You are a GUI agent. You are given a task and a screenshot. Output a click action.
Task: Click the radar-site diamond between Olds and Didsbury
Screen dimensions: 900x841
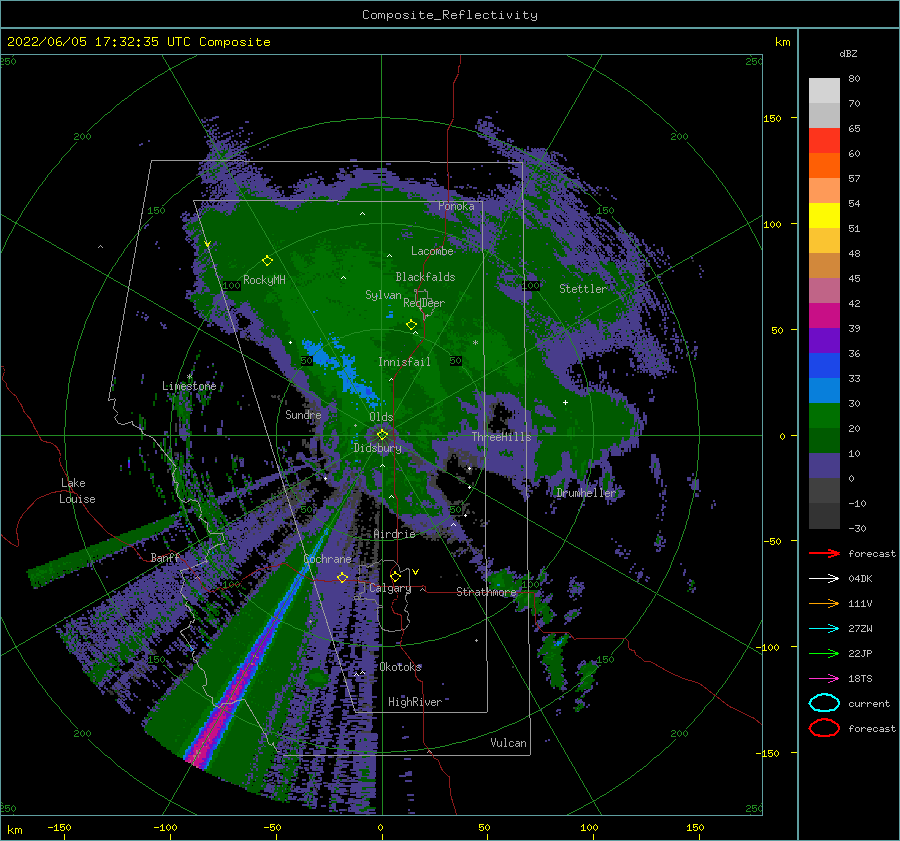382,435
